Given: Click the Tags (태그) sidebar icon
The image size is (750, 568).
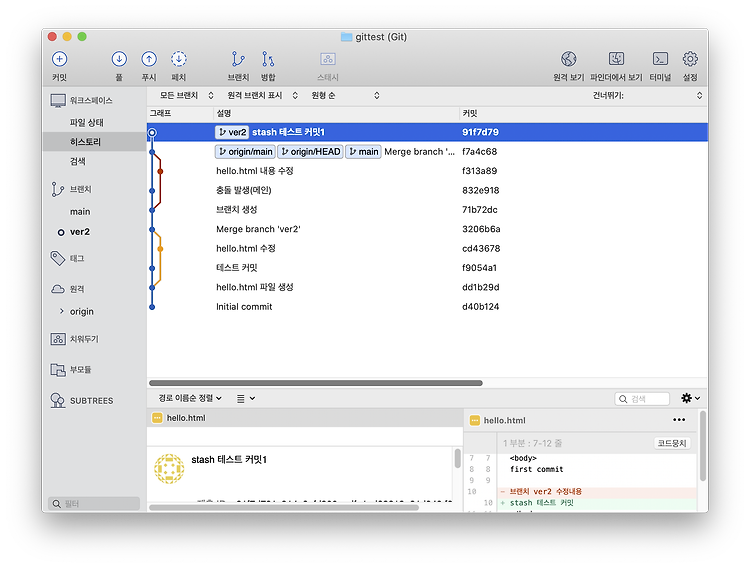Looking at the screenshot, I should (58, 258).
